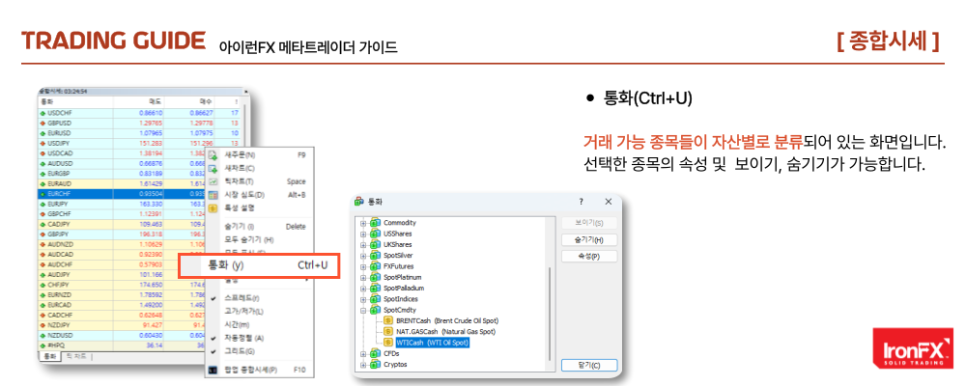The width and height of the screenshot is (966, 386).
Task: Click the Specification (특성 설명) yellow icon
Action: click(213, 208)
